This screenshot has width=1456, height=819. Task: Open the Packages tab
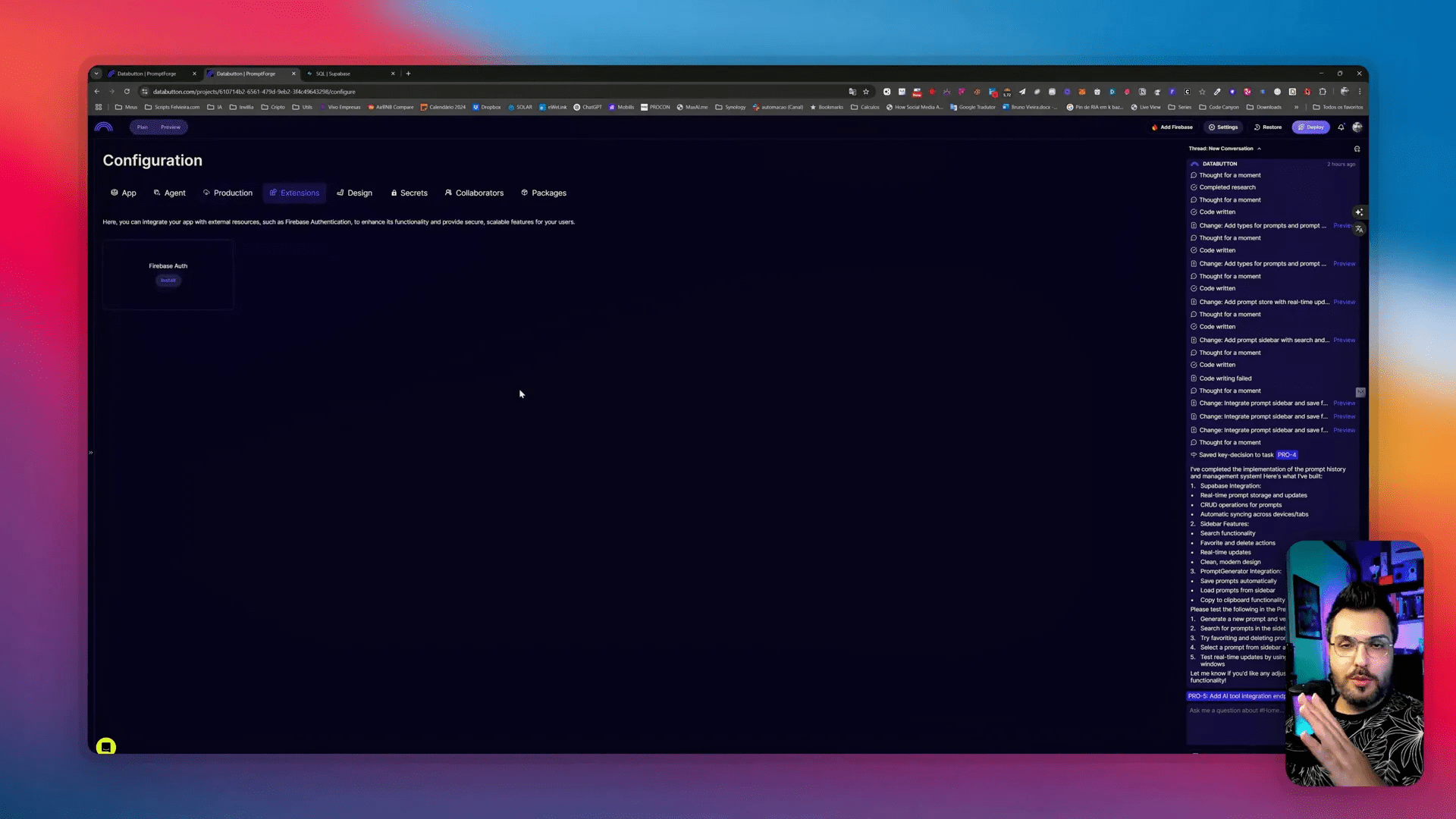tap(544, 193)
